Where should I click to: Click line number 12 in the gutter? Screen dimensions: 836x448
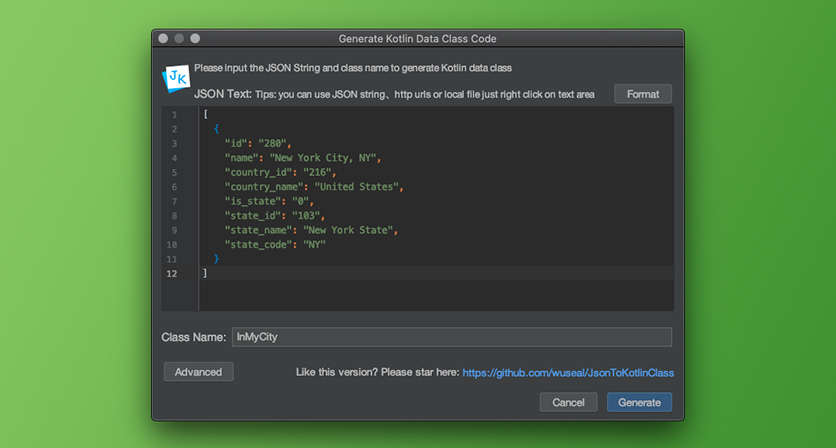[x=172, y=274]
